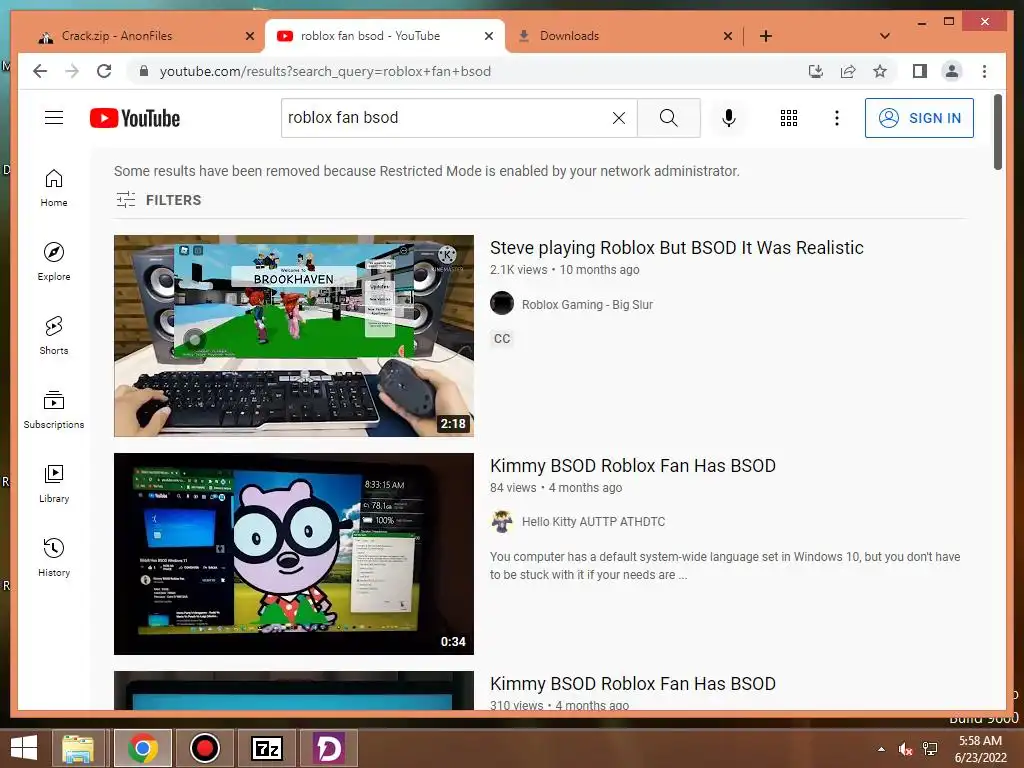The height and width of the screenshot is (768, 1024).
Task: Close the Downloads tab
Action: click(x=728, y=36)
